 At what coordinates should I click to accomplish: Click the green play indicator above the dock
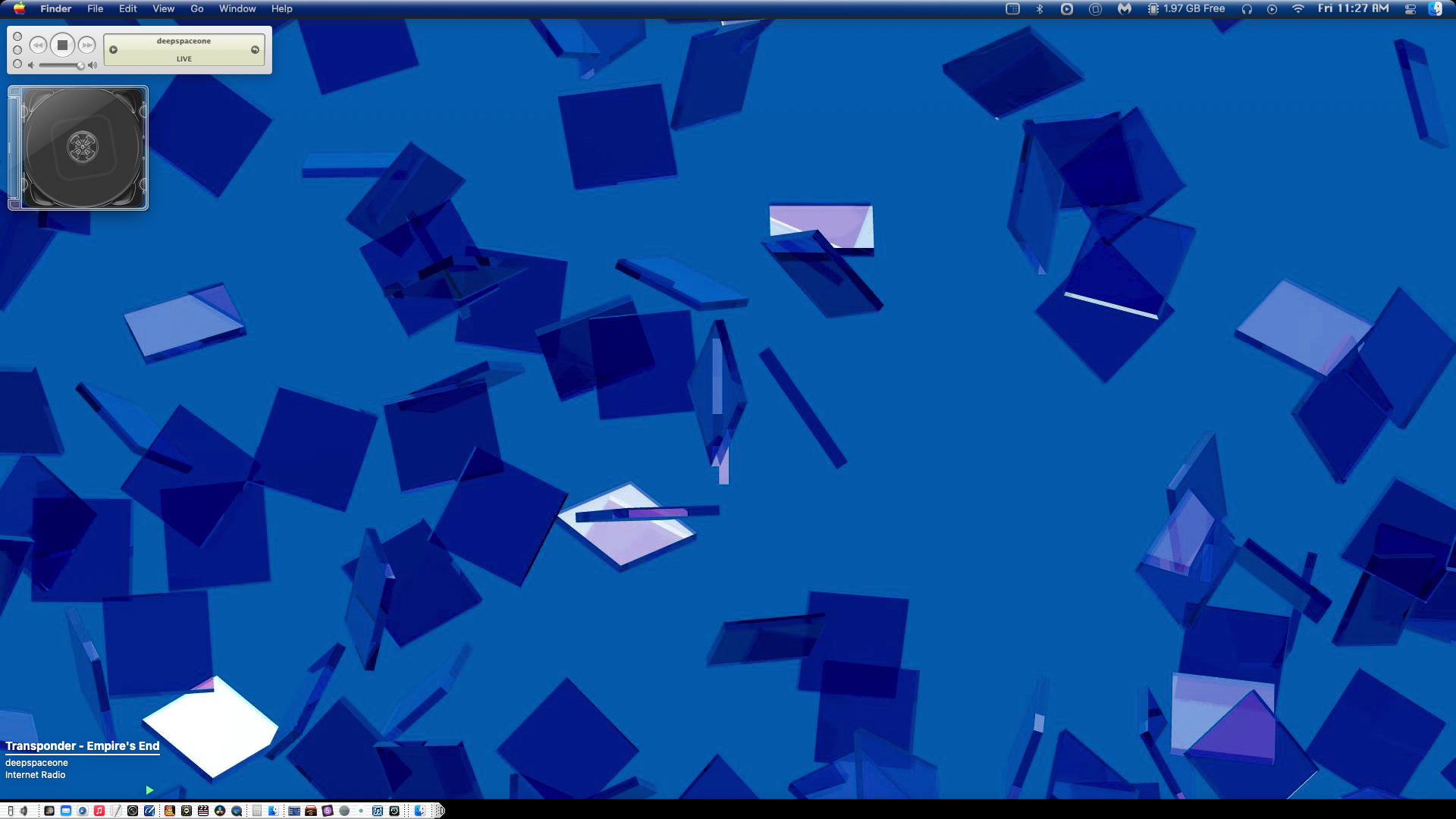(149, 790)
